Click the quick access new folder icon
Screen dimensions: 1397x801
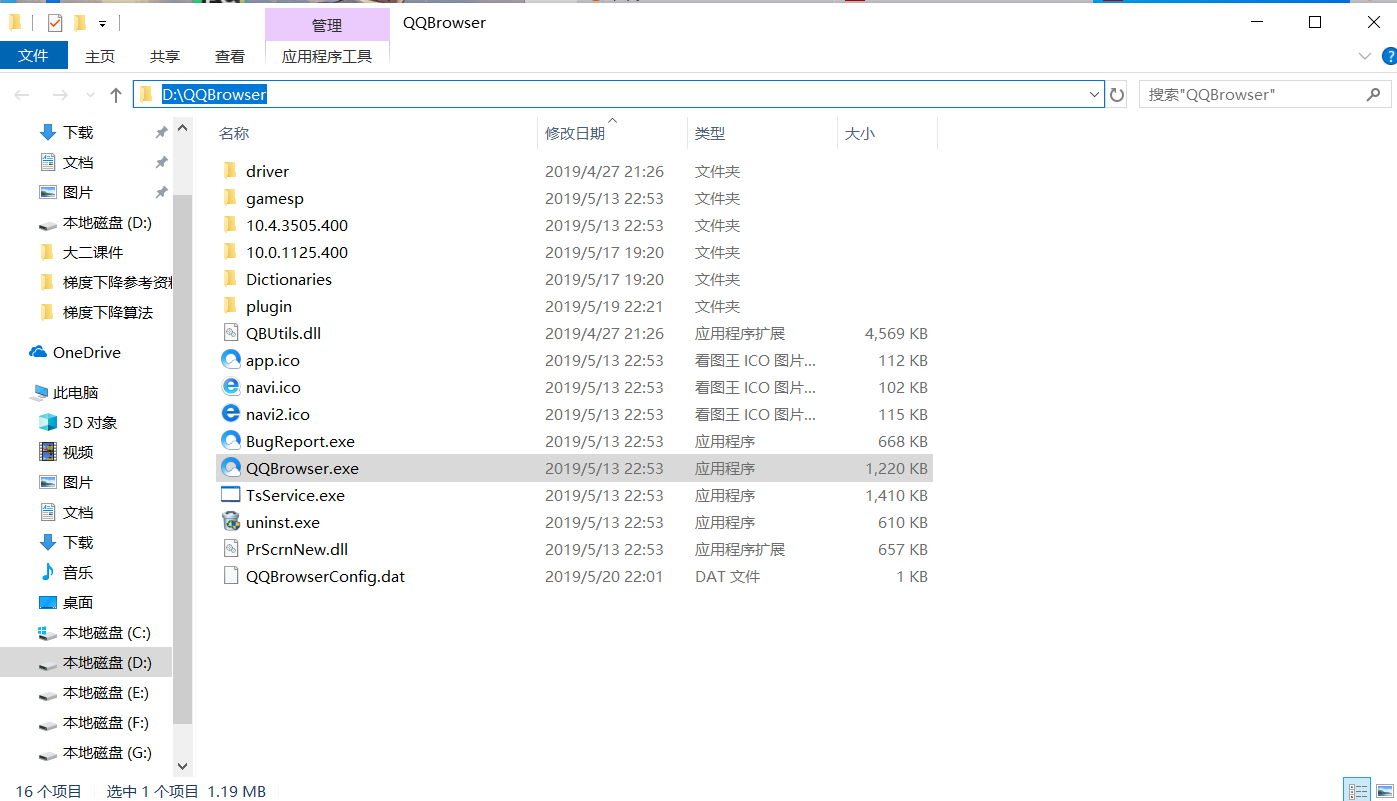80,22
